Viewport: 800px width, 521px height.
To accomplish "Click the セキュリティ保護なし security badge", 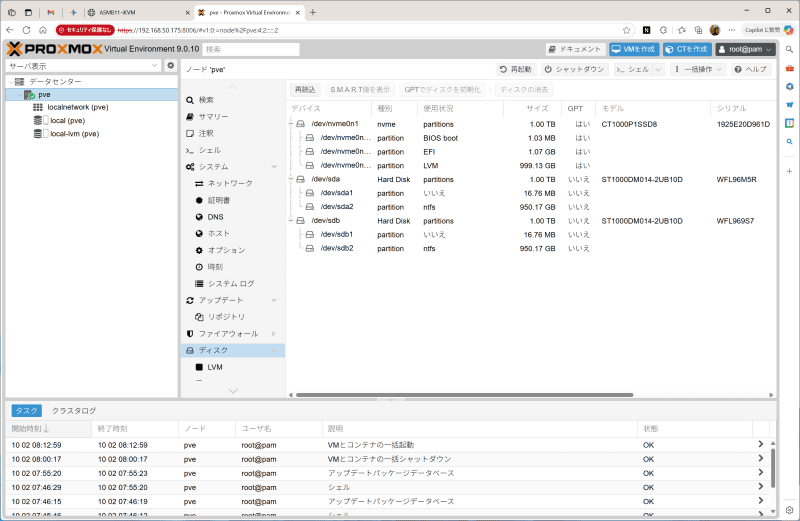I will 85,30.
